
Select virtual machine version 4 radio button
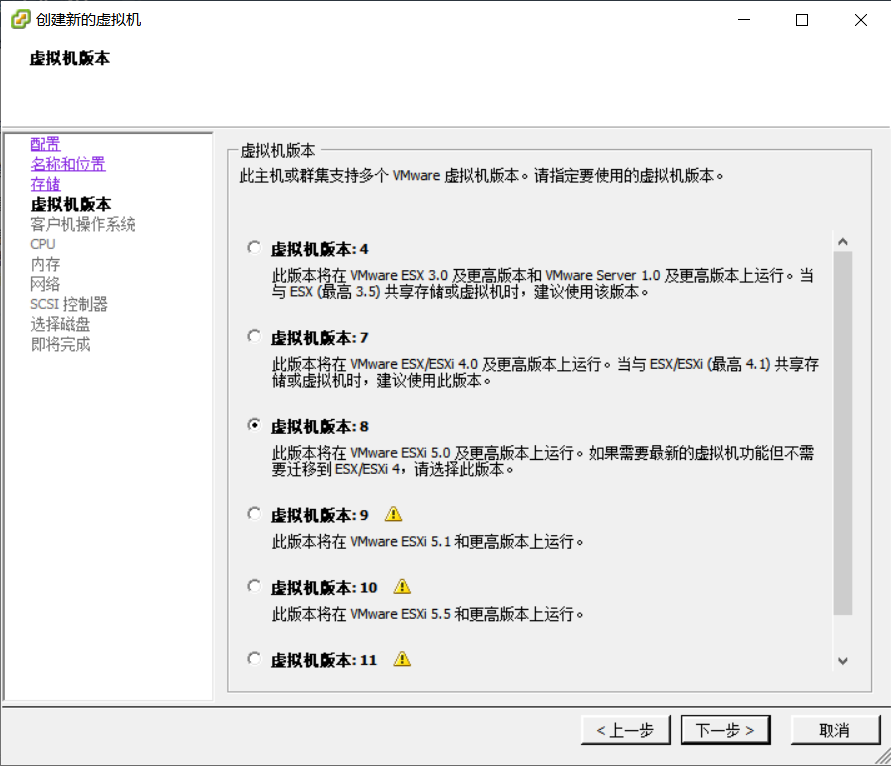click(254, 248)
